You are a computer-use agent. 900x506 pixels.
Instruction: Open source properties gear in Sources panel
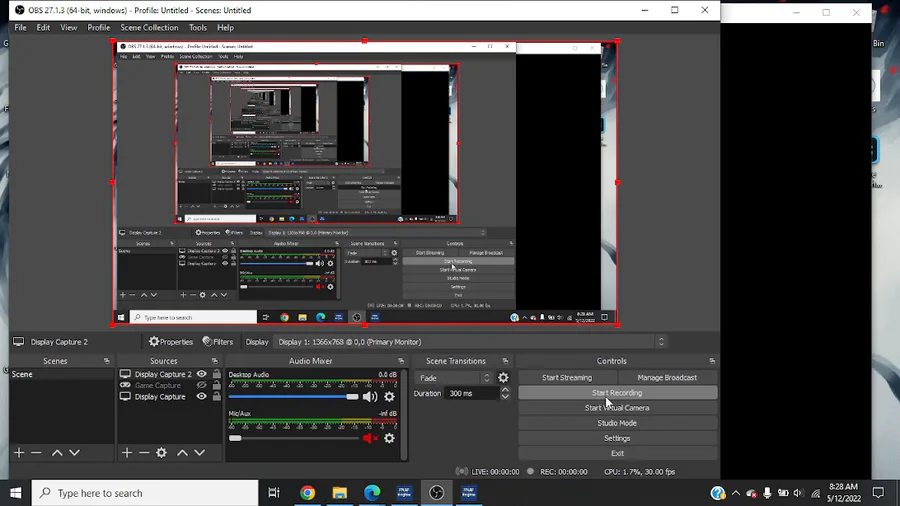162,453
